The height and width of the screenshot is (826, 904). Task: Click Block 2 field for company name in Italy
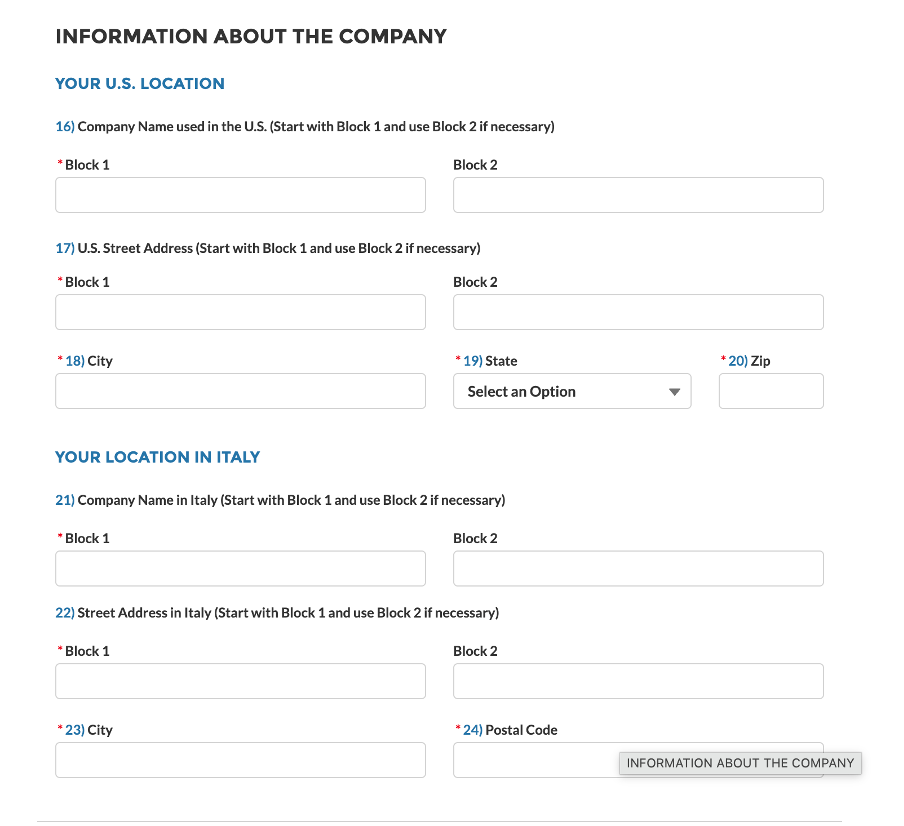pyautogui.click(x=638, y=568)
